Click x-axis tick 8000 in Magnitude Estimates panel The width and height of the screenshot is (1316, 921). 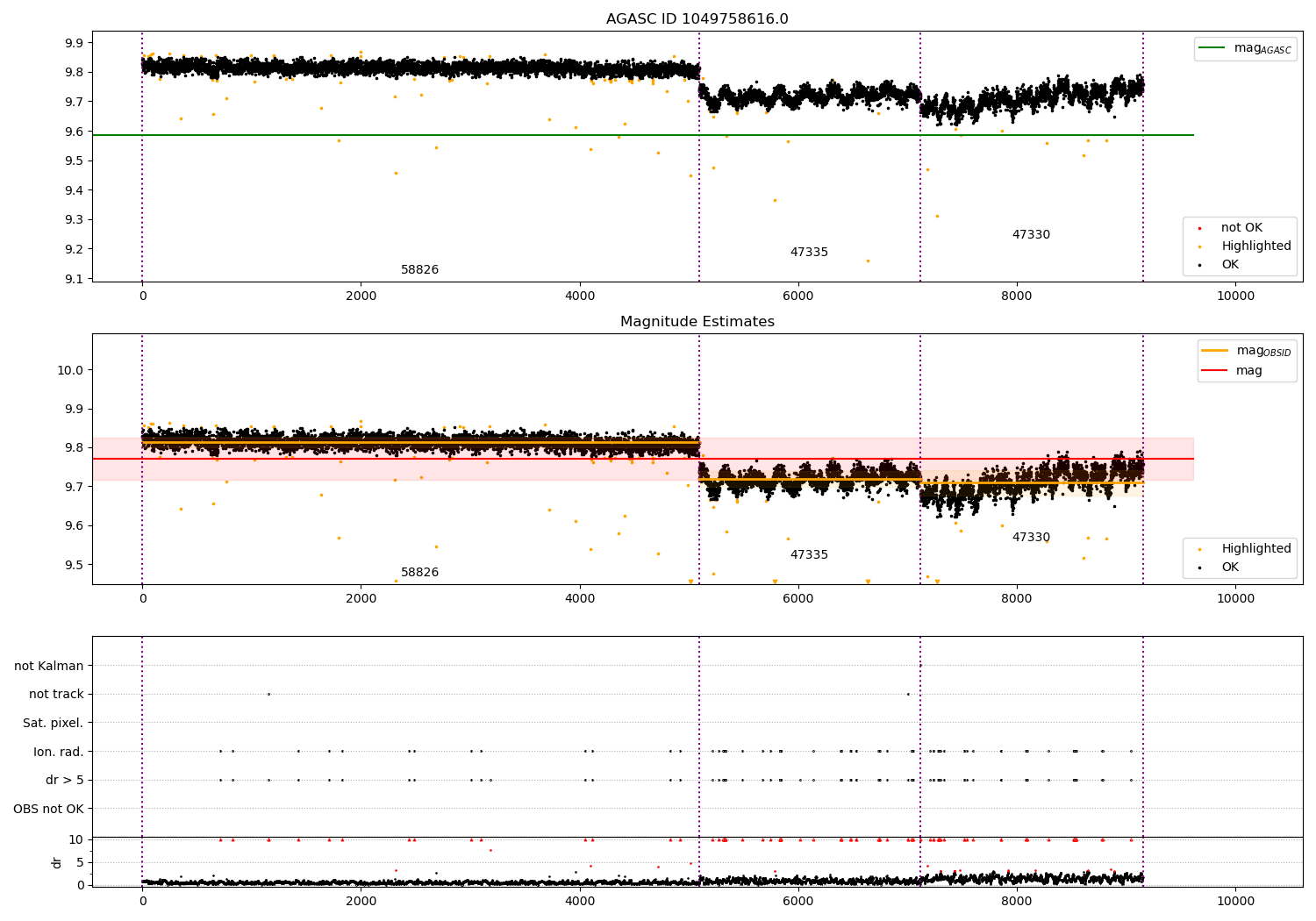pyautogui.click(x=1017, y=599)
